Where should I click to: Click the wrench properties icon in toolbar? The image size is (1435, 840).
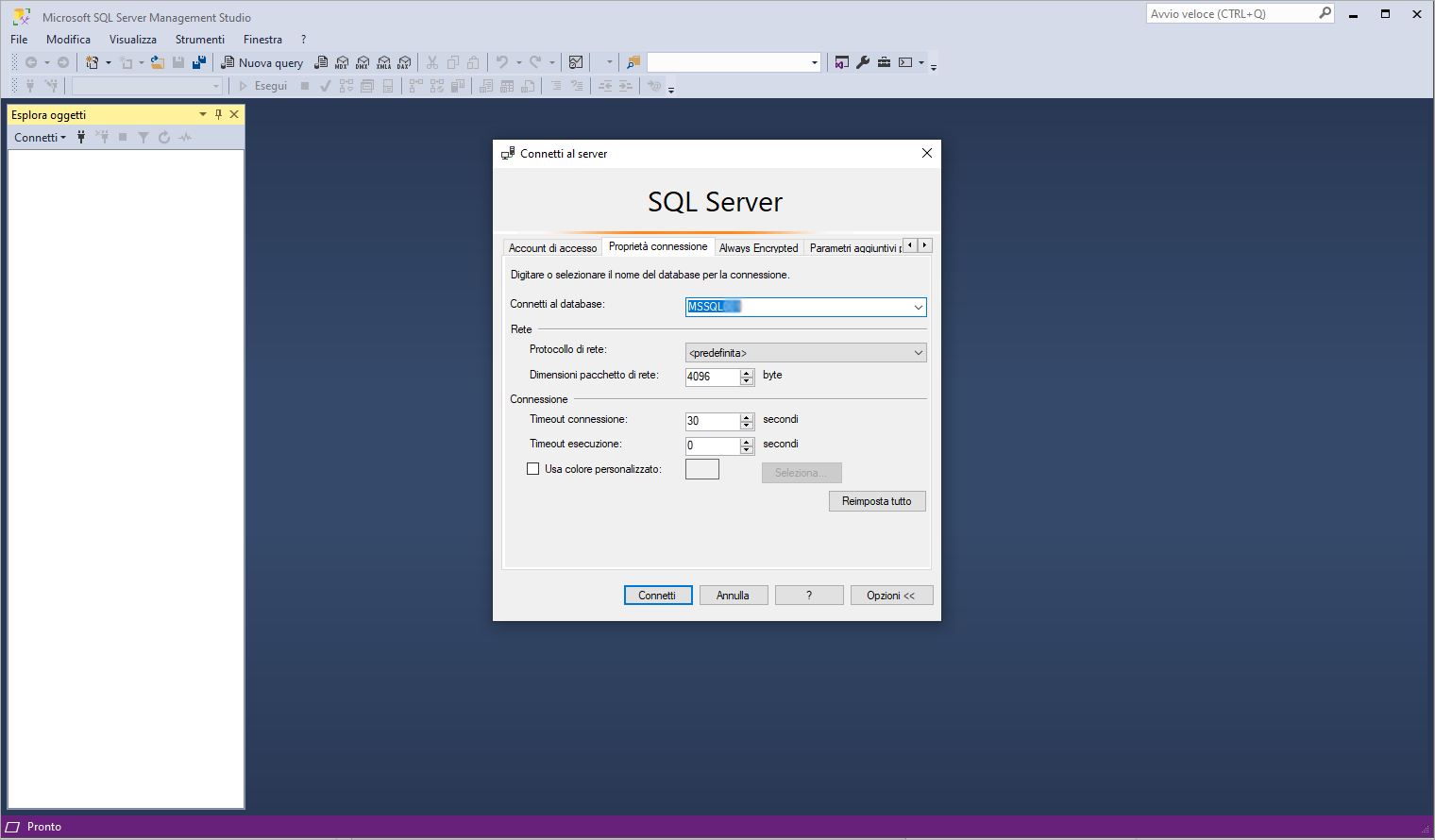click(863, 62)
